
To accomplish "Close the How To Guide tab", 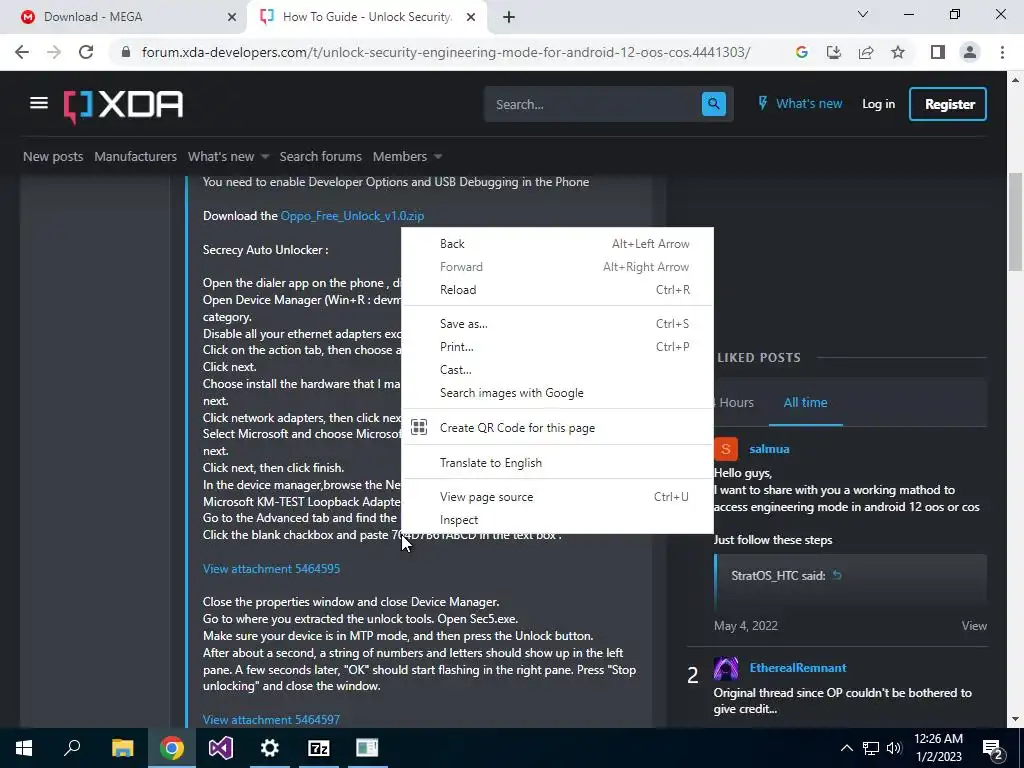I will pos(471,17).
